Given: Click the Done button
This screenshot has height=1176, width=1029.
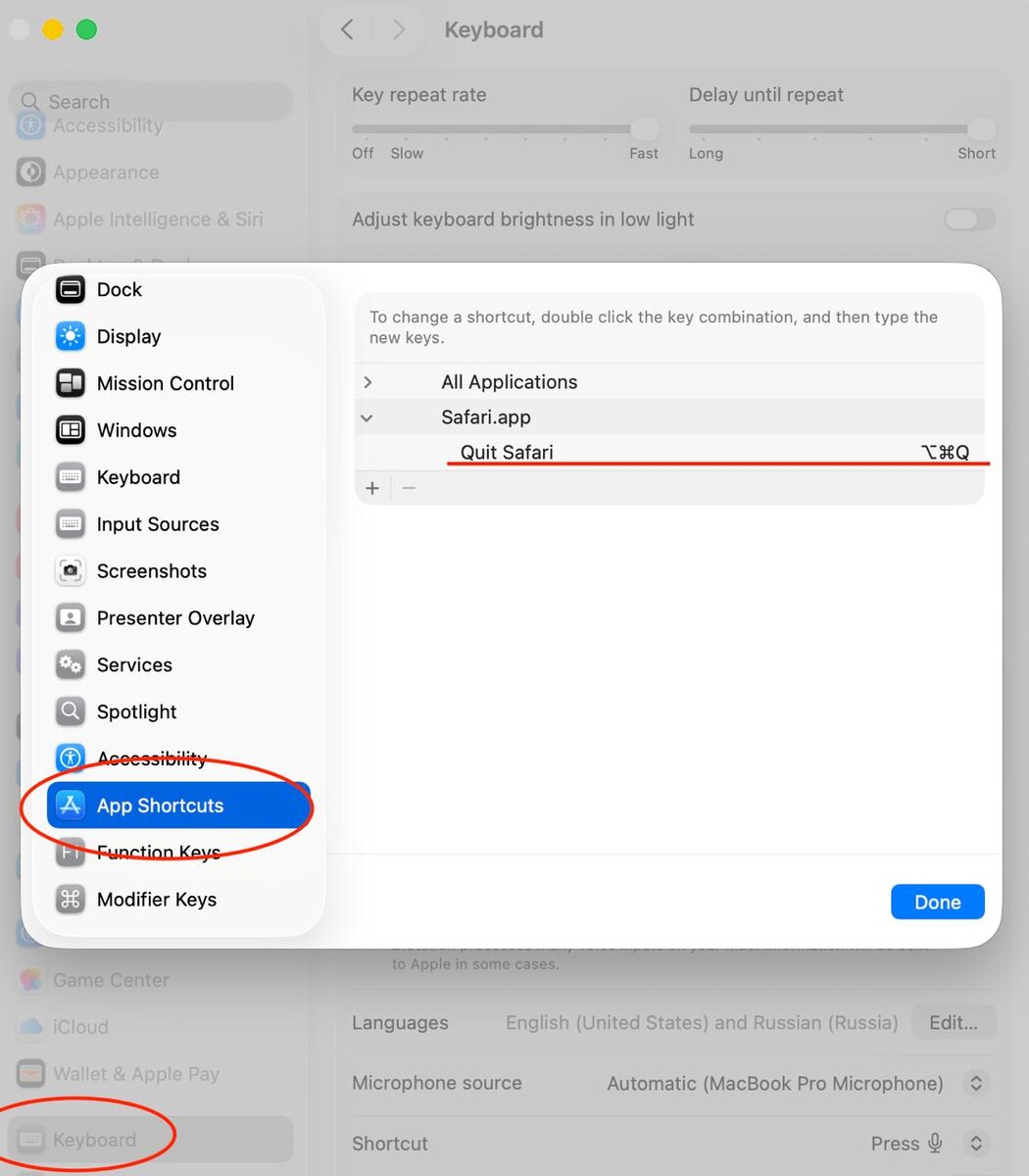Looking at the screenshot, I should click(938, 903).
